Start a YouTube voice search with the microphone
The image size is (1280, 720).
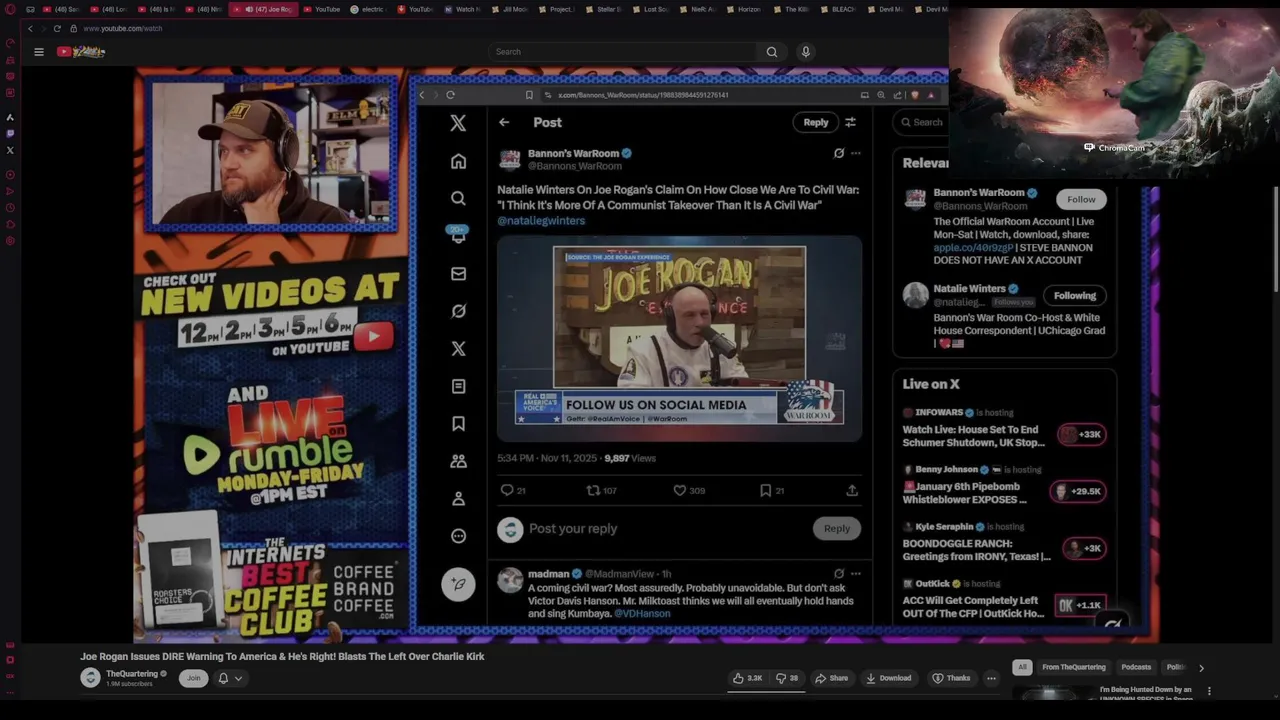pos(805,52)
